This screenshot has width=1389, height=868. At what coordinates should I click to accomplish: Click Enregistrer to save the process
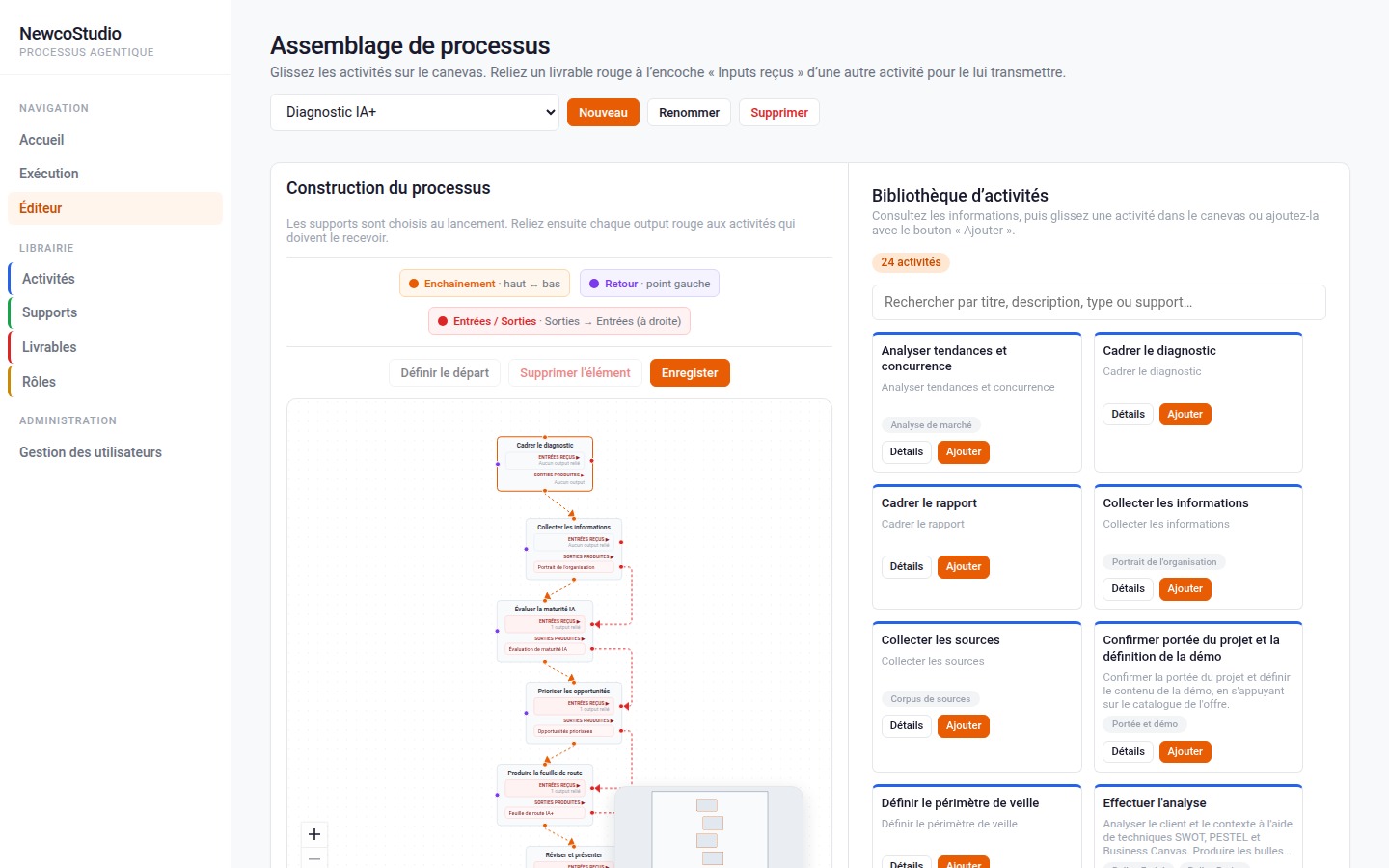tap(690, 373)
